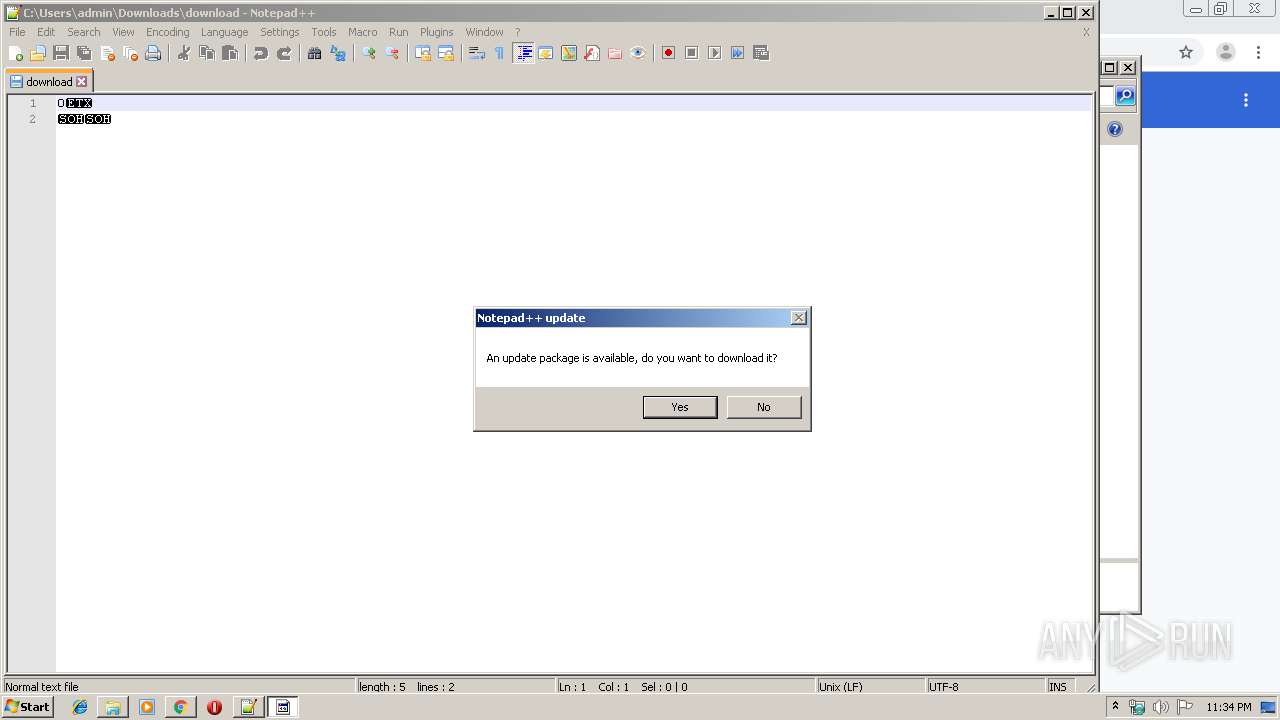This screenshot has width=1280, height=720.
Task: Open the Windows Start menu
Action: pyautogui.click(x=27, y=707)
